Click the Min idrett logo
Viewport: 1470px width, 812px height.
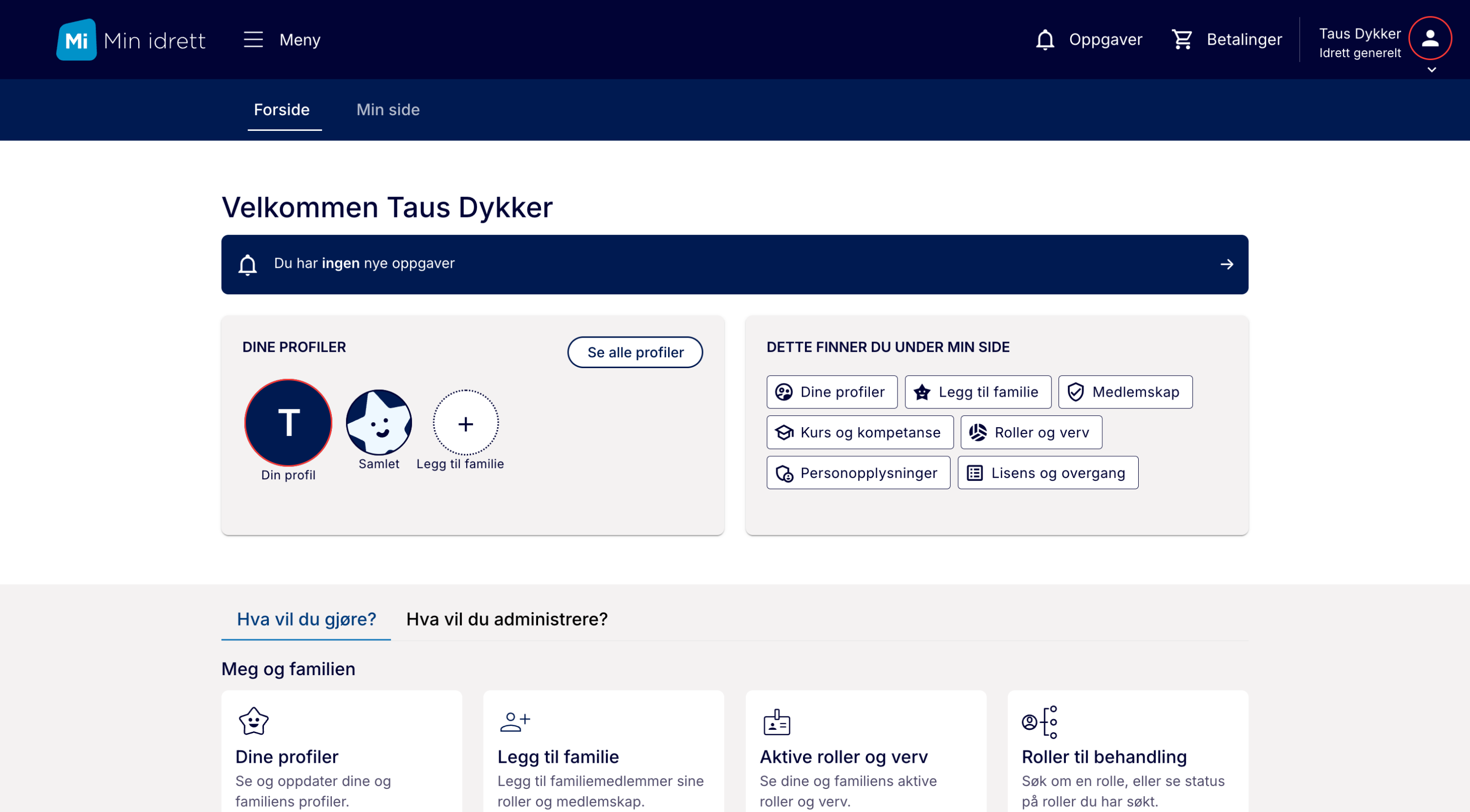click(130, 40)
